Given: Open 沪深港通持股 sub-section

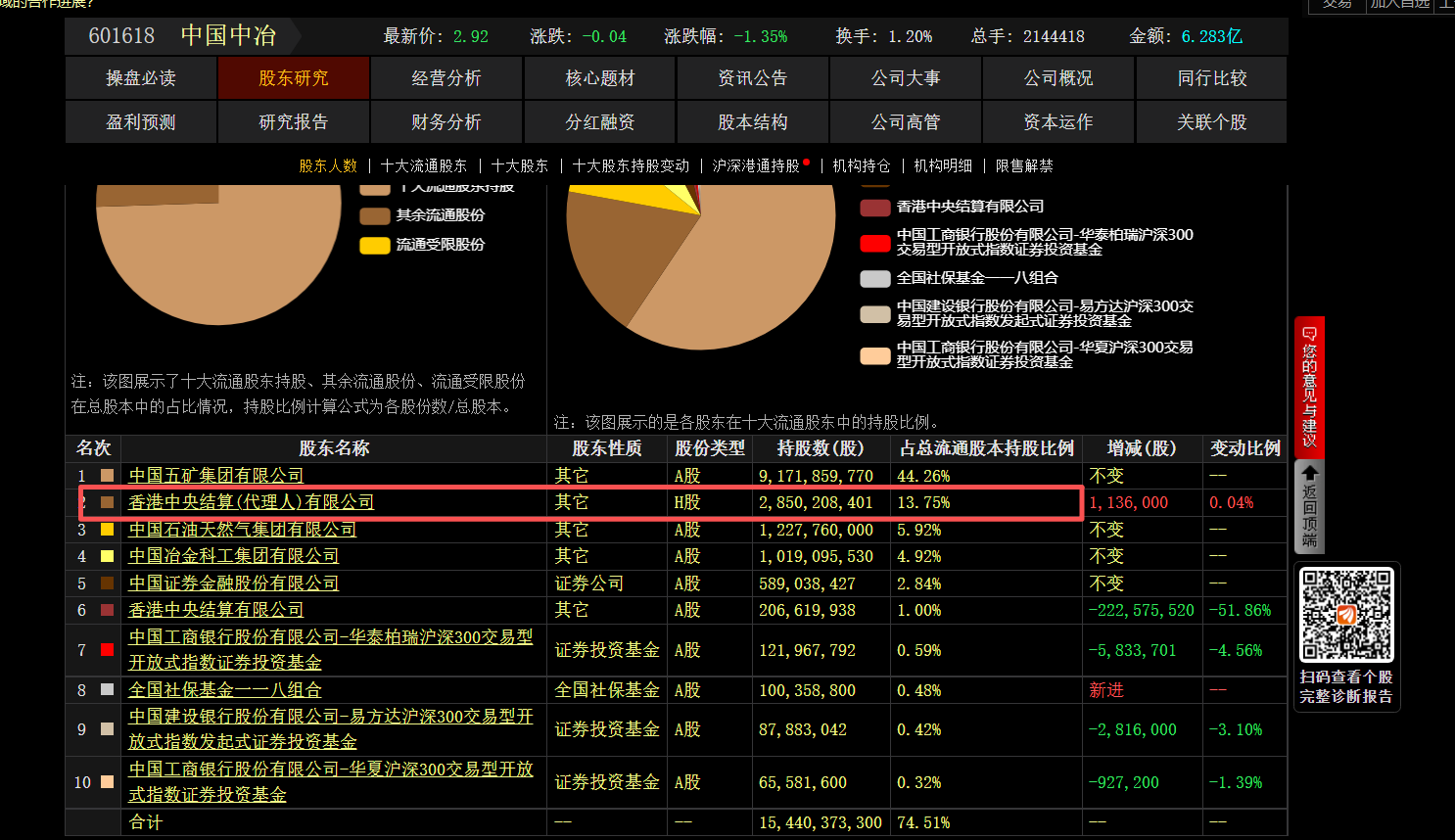Looking at the screenshot, I should tap(756, 166).
